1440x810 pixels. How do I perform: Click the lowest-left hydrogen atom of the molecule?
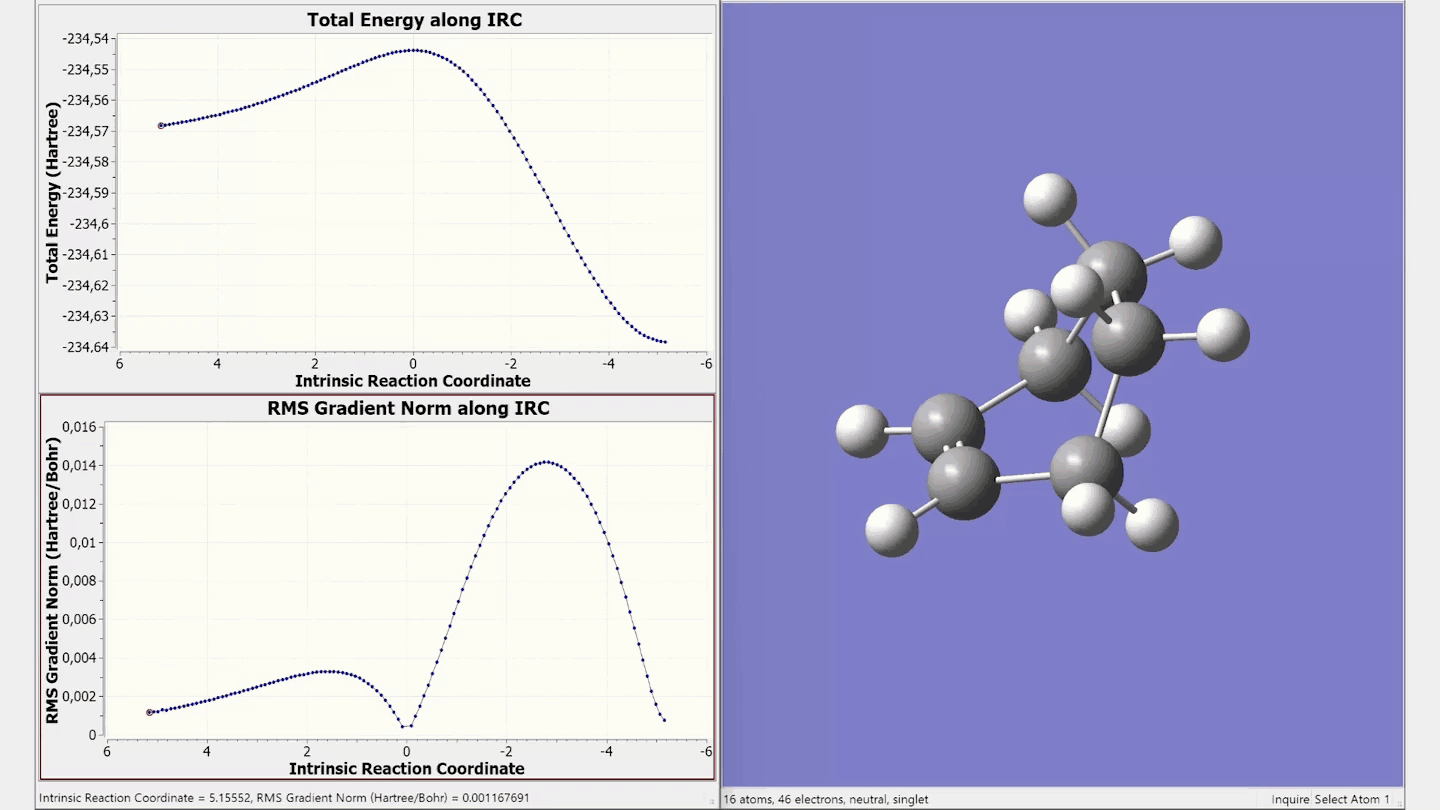coord(892,529)
